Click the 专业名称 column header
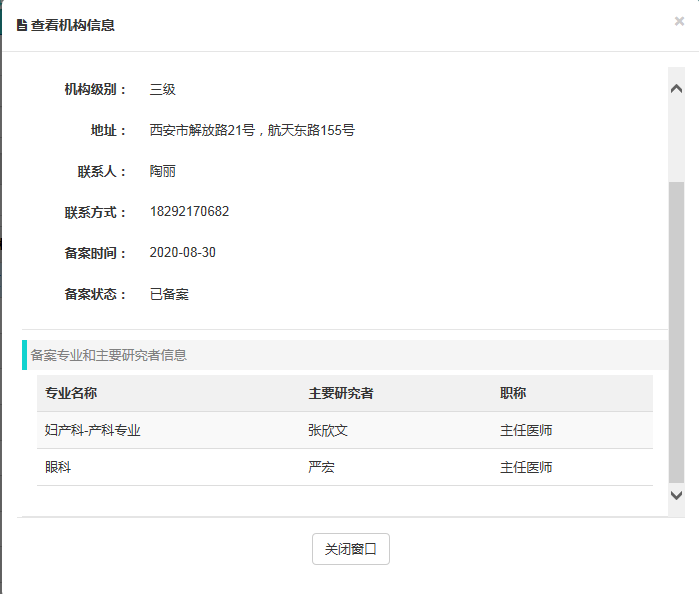699x594 pixels. click(x=70, y=394)
